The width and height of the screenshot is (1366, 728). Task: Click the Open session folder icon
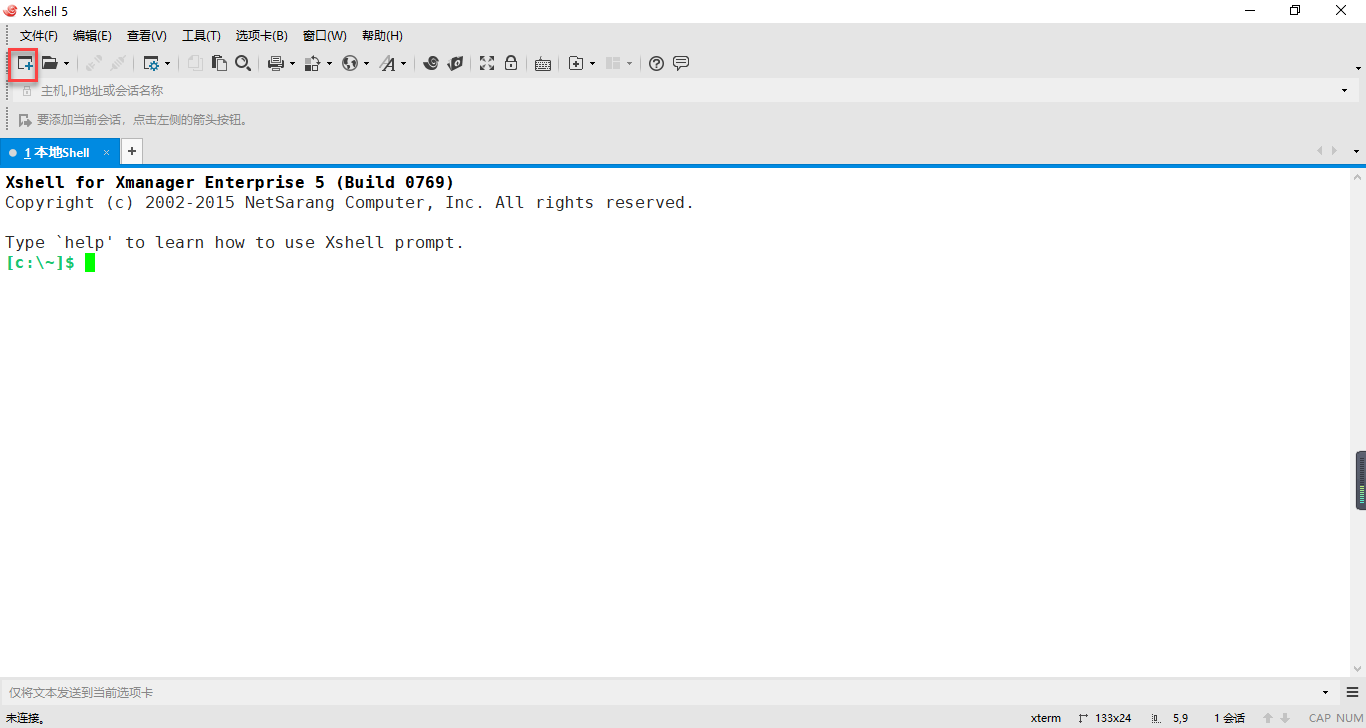tap(49, 63)
